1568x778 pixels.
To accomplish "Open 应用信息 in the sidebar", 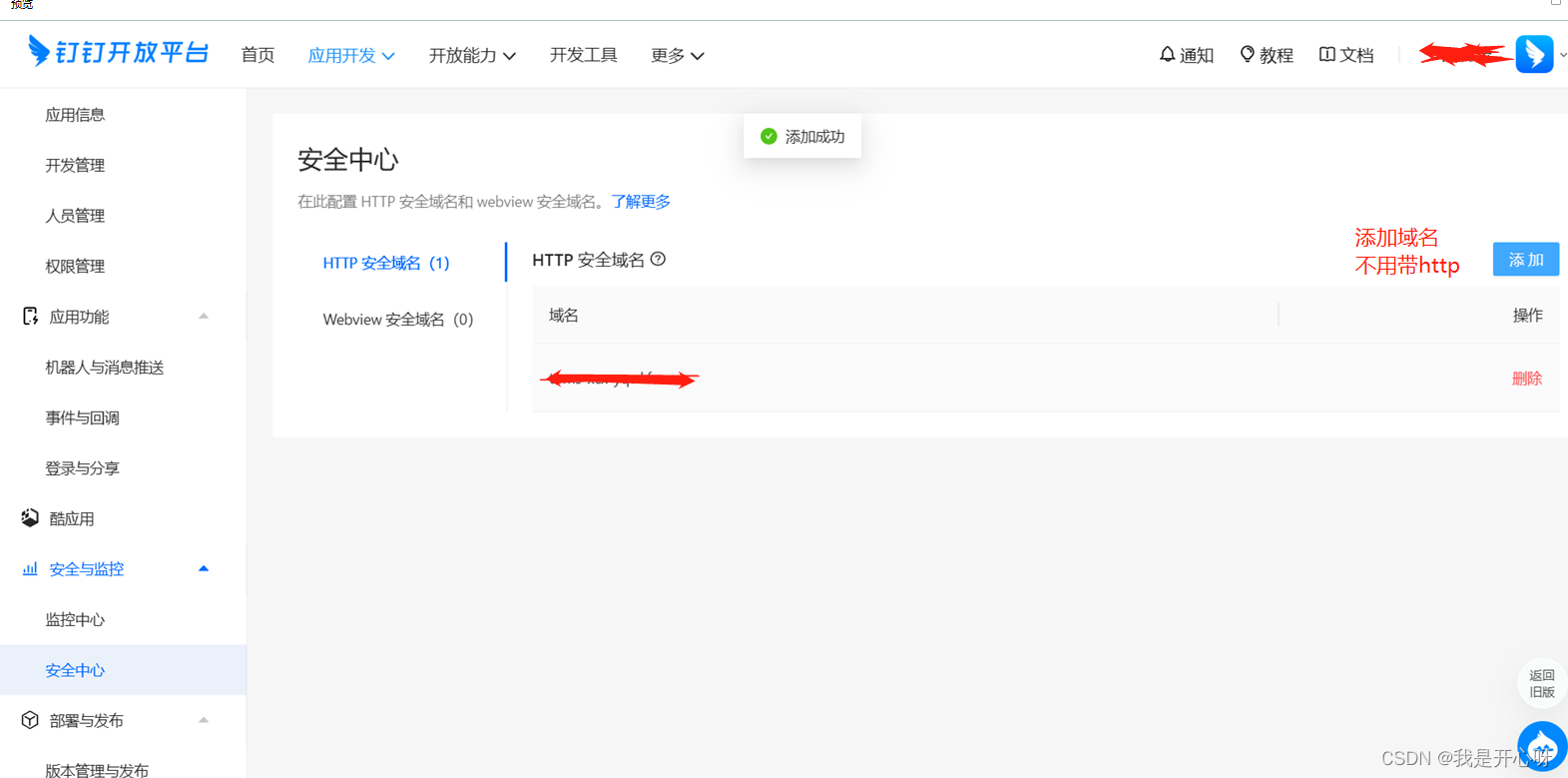I will [75, 115].
